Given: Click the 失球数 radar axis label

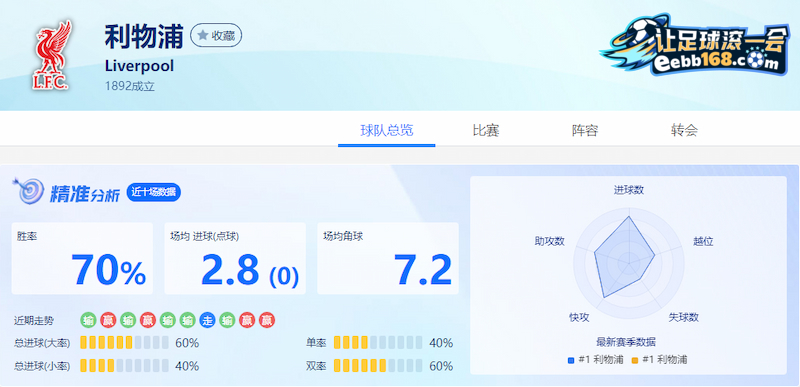Looking at the screenshot, I should (x=683, y=317).
